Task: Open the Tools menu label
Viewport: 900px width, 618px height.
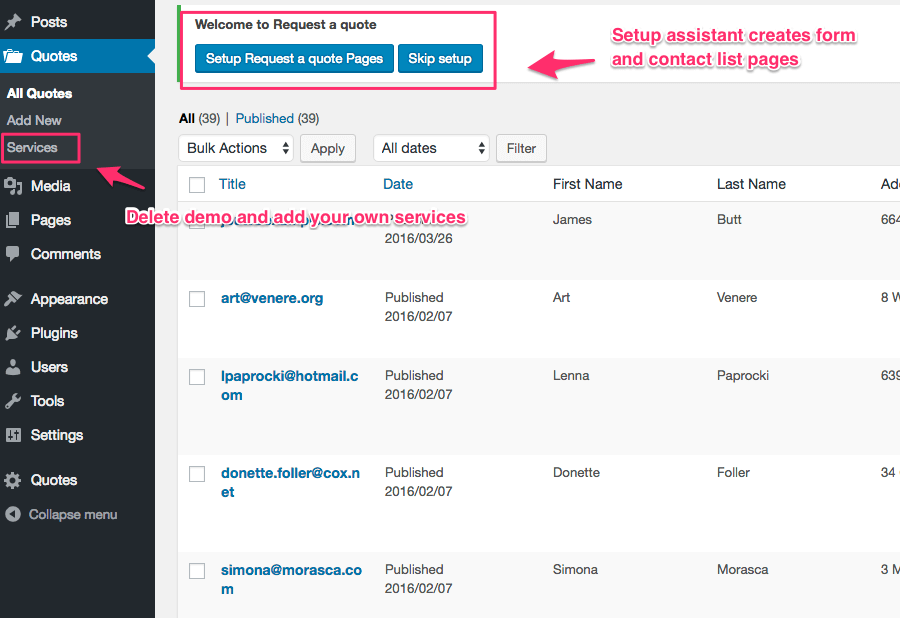Action: pos(47,401)
